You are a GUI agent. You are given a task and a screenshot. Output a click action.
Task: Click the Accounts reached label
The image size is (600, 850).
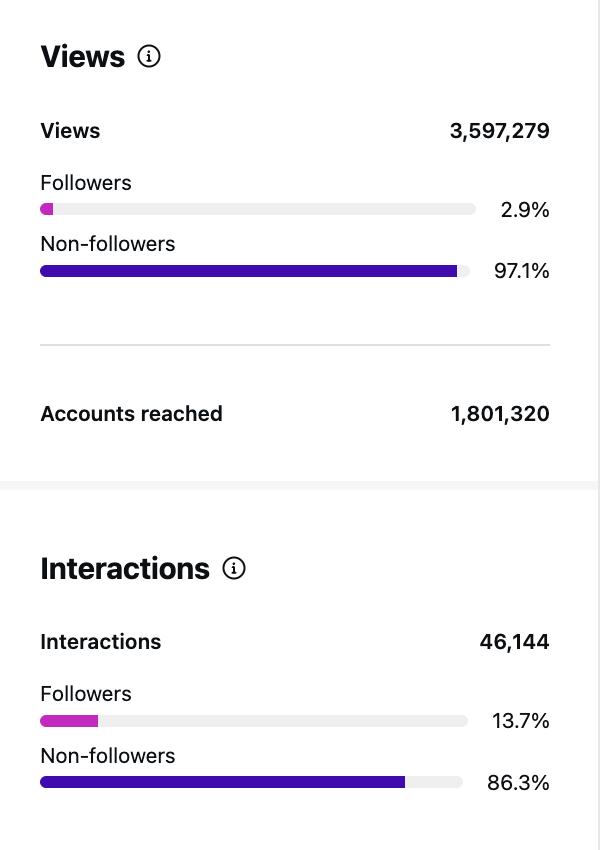click(132, 414)
